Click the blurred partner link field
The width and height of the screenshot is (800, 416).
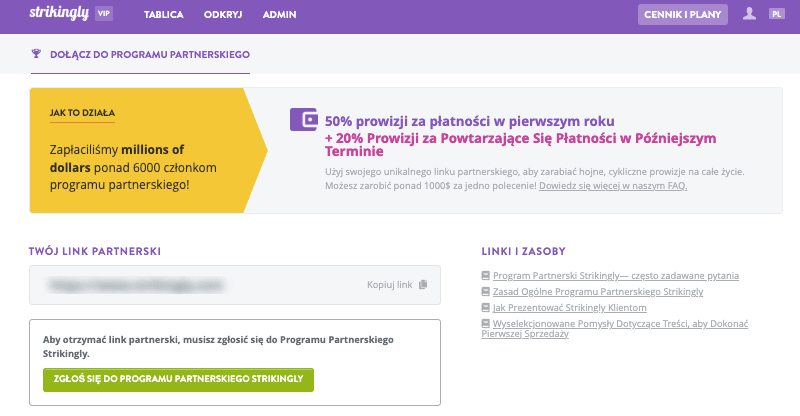tap(235, 285)
